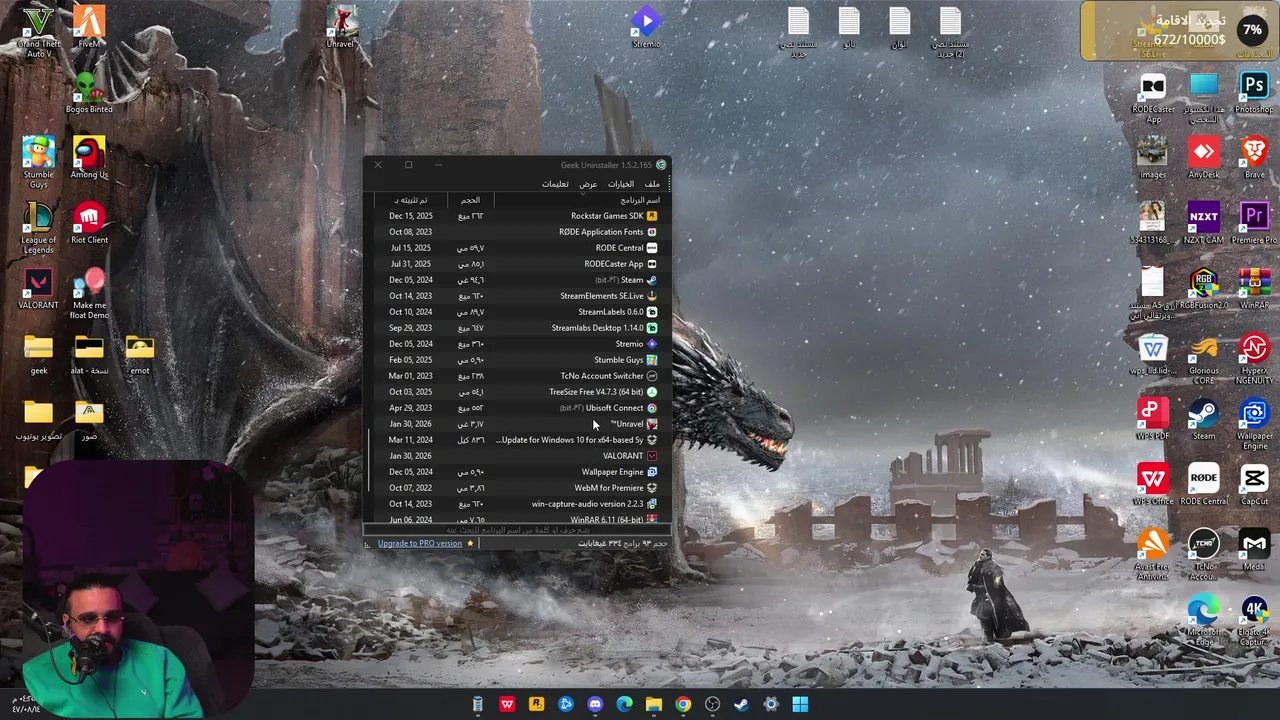Screen dimensions: 1280x720
Task: Select Make me float Demo shortcut
Action: click(89, 293)
